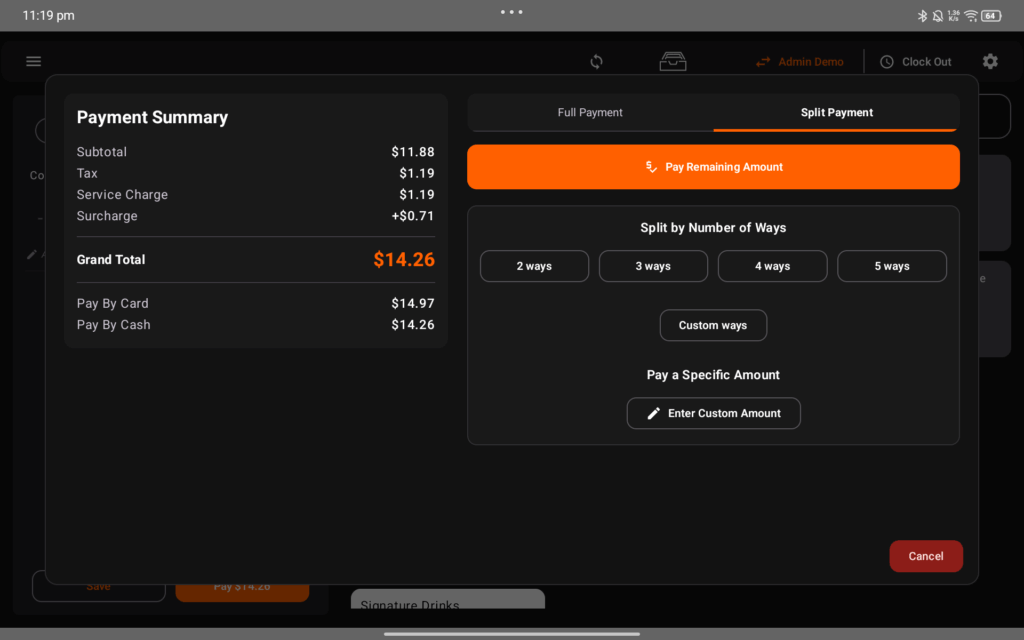Open the cash drawer icon

[673, 62]
